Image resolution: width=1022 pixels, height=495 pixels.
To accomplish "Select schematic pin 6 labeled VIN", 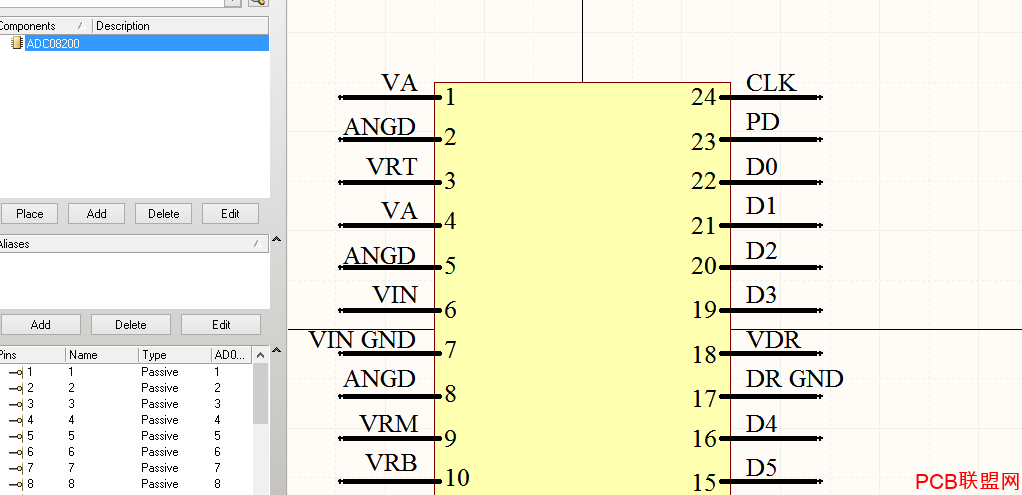I will [x=390, y=310].
